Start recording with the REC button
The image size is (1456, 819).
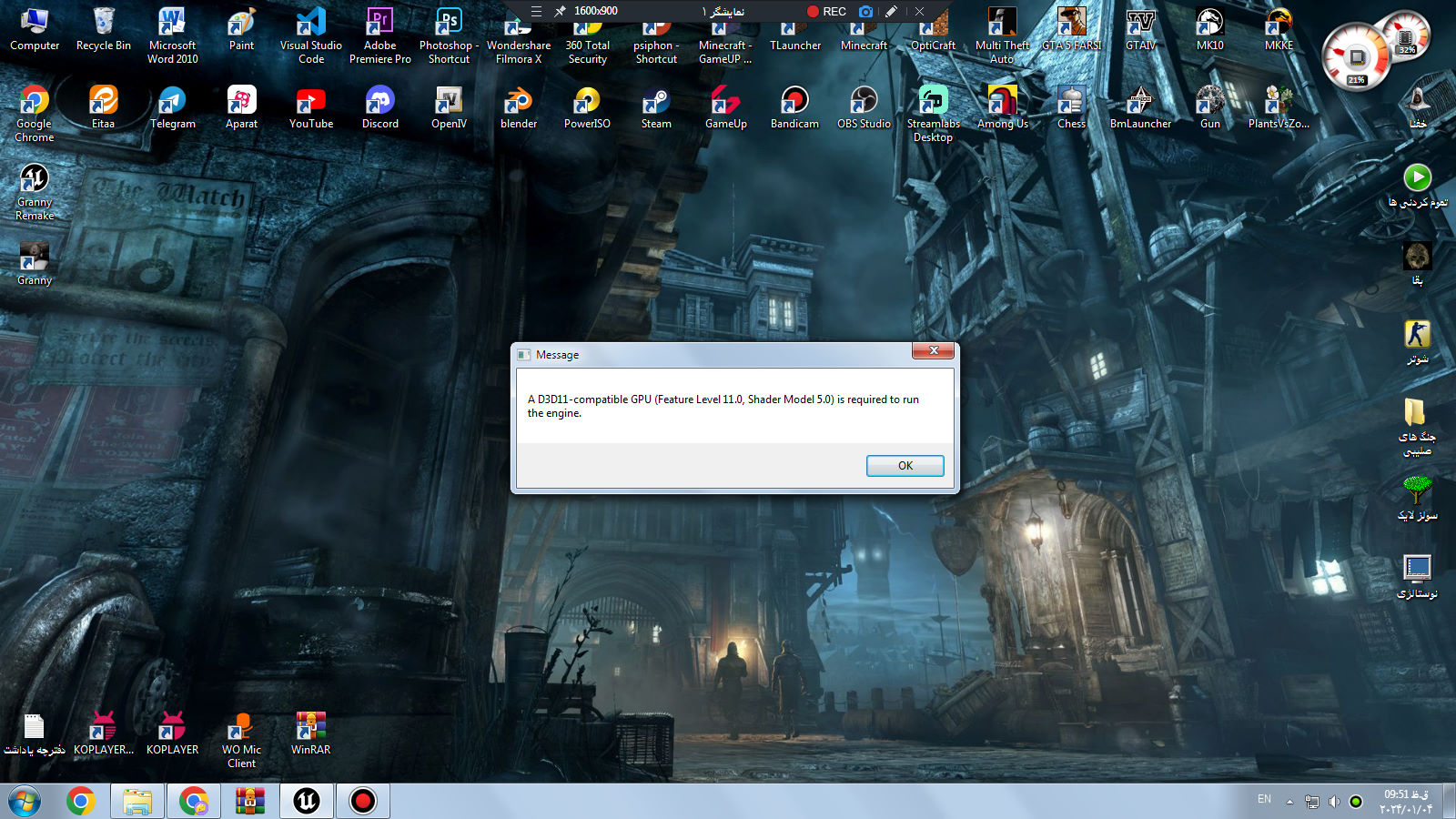pos(826,12)
